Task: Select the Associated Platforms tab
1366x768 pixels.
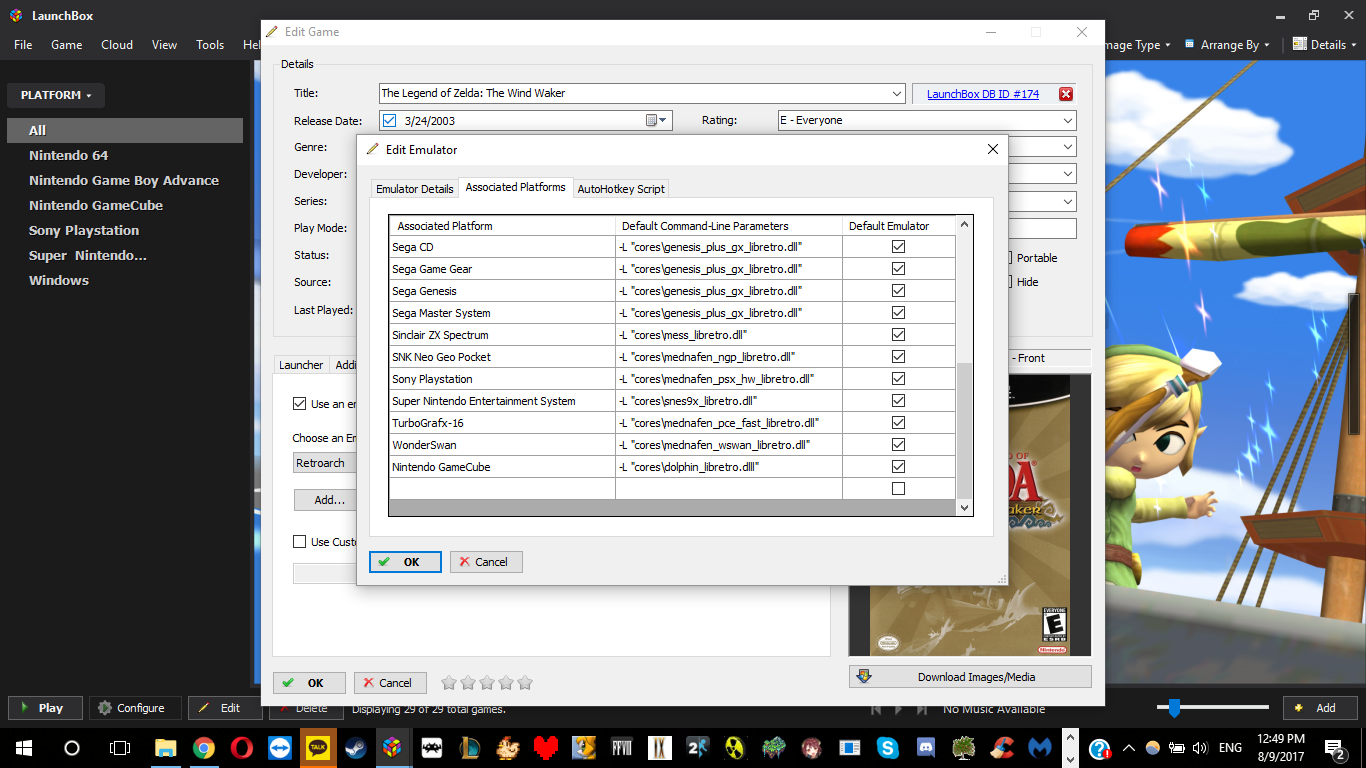Action: point(515,187)
